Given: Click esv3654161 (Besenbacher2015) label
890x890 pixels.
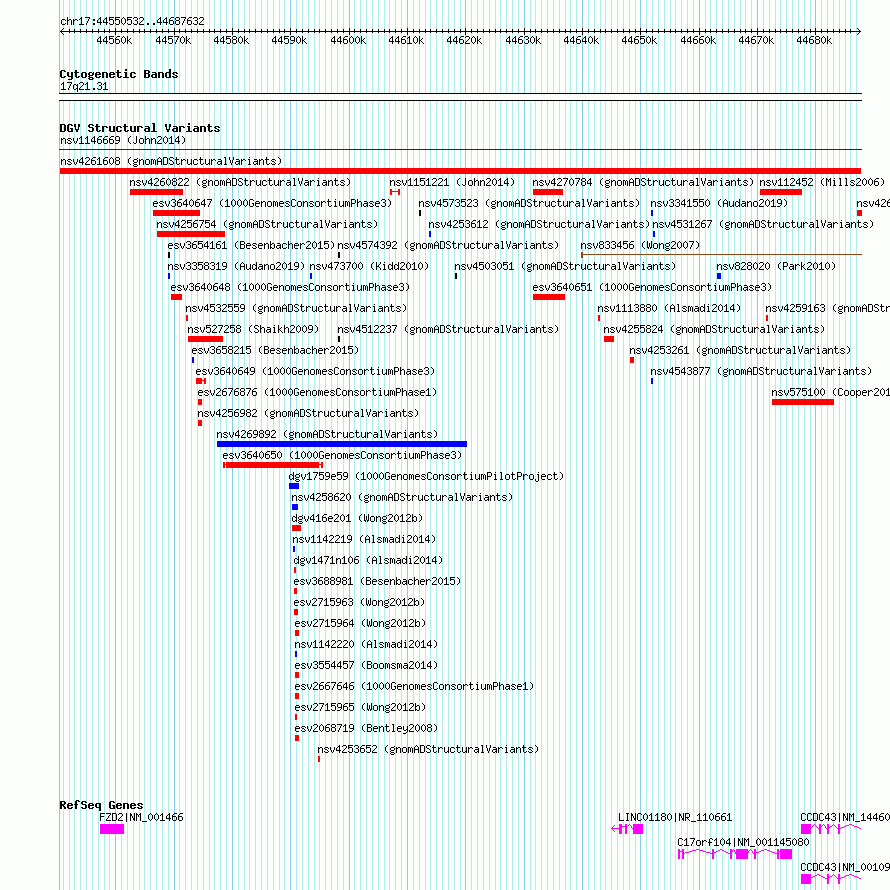Looking at the screenshot, I should tap(251, 245).
